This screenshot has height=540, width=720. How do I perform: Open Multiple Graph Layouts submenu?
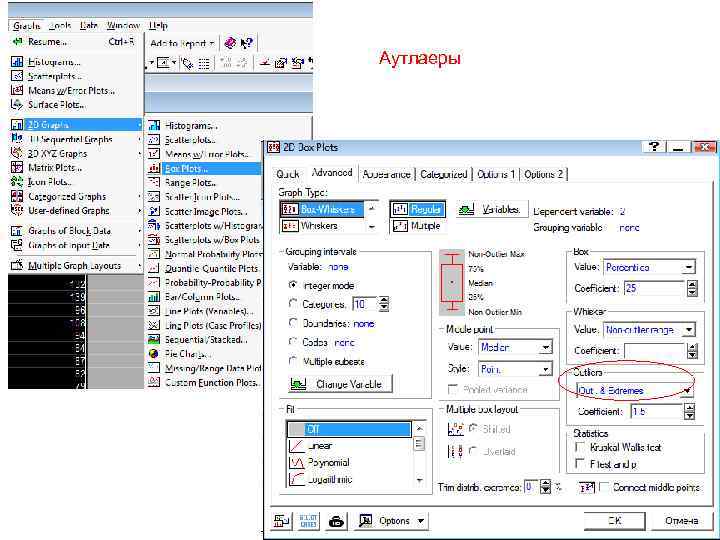[76, 265]
